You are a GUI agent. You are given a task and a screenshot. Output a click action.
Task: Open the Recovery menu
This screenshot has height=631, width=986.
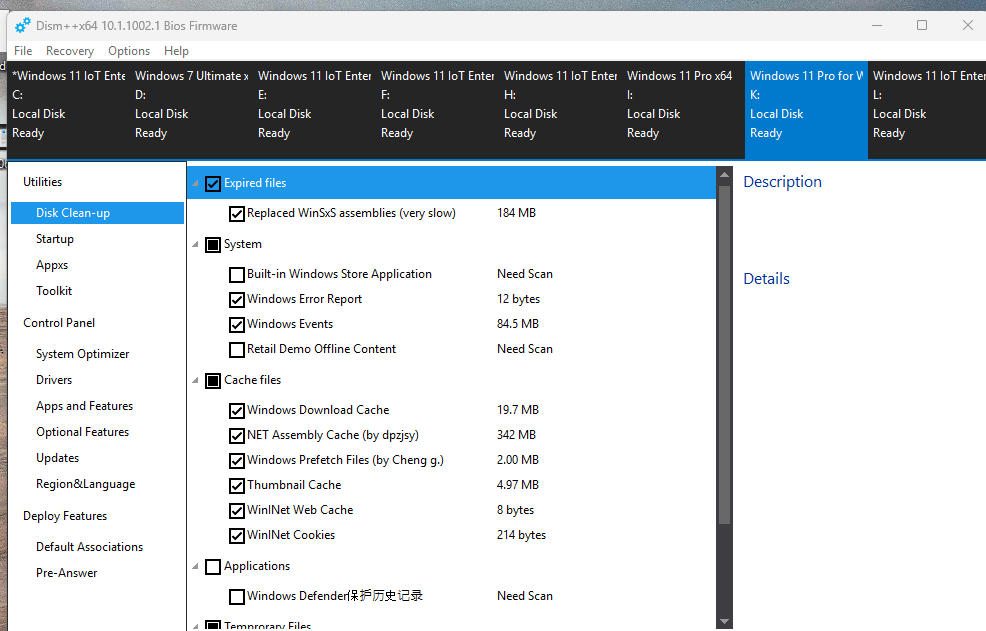click(x=70, y=51)
